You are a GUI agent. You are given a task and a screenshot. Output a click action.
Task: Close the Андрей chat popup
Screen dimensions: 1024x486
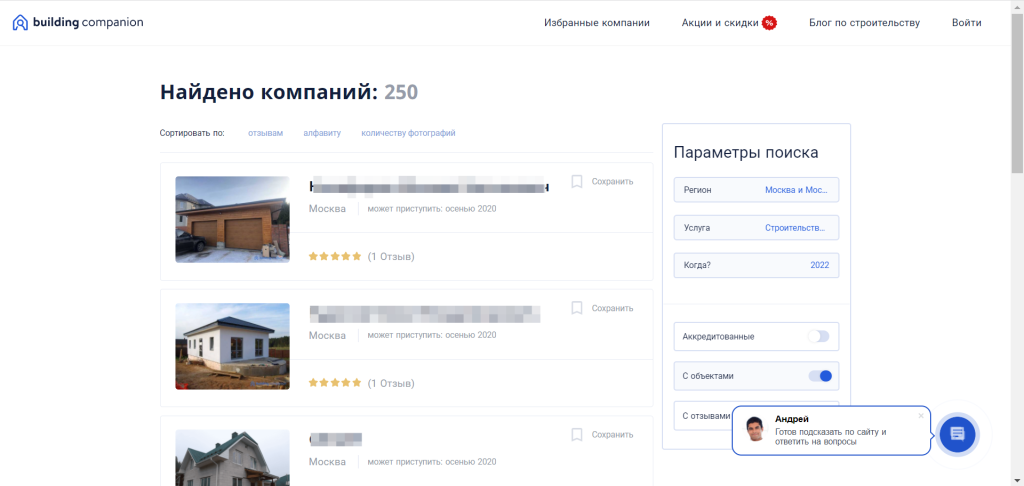click(921, 415)
